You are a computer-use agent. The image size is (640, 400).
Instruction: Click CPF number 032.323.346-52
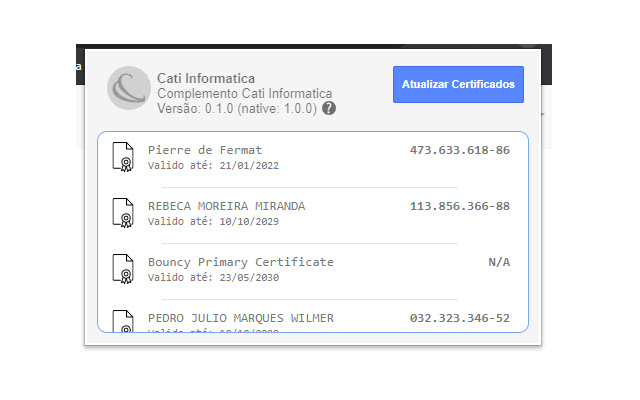coord(460,318)
